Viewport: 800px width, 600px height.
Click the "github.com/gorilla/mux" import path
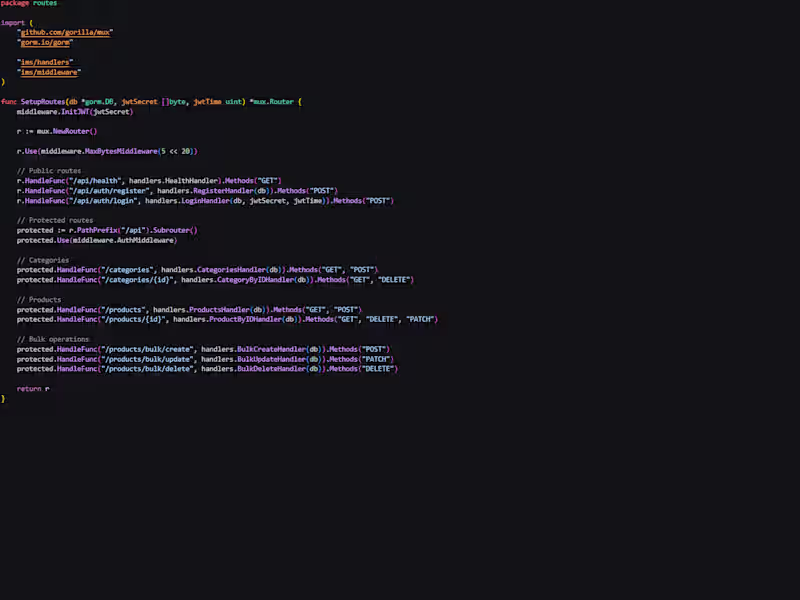tap(65, 32)
